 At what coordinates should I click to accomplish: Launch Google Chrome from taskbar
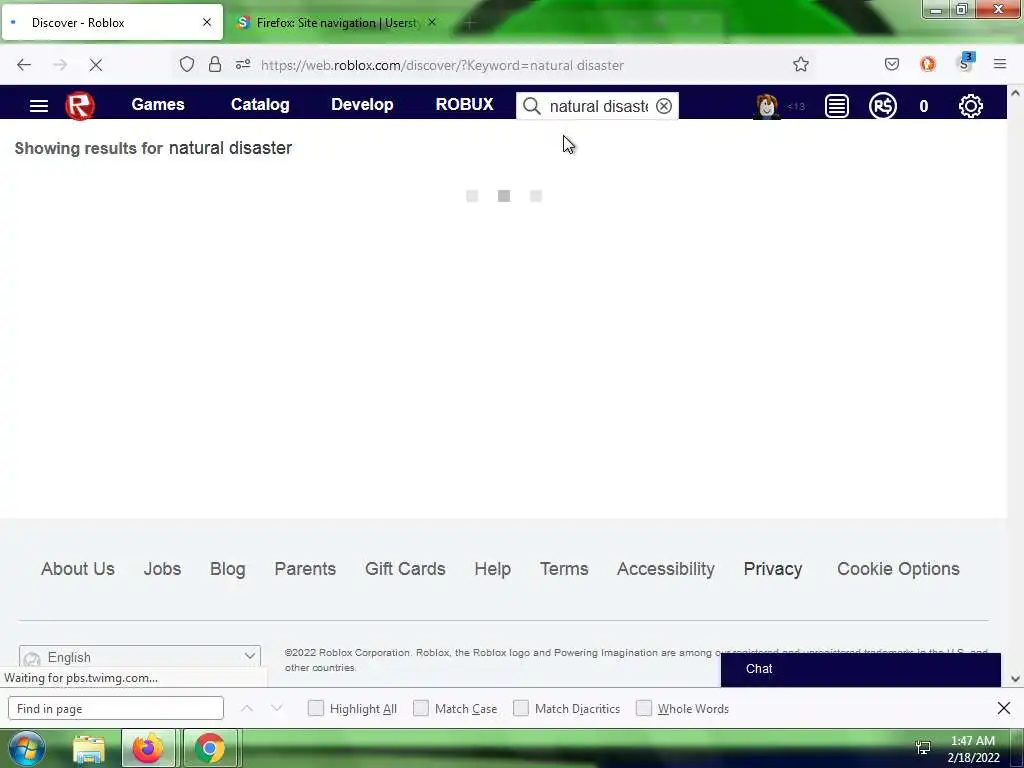click(x=210, y=748)
